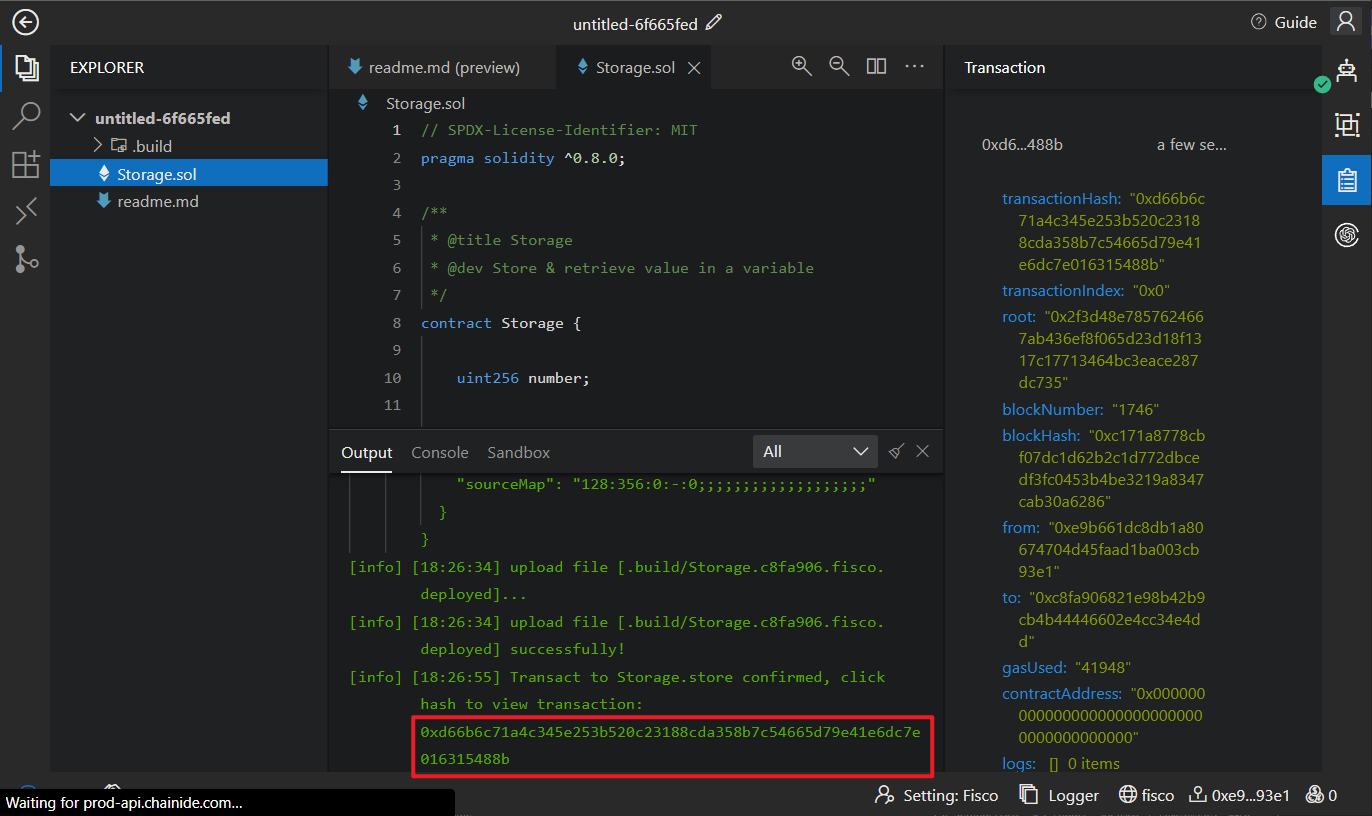Clear output with the broom icon
Image resolution: width=1372 pixels, height=816 pixels.
pyautogui.click(x=896, y=451)
